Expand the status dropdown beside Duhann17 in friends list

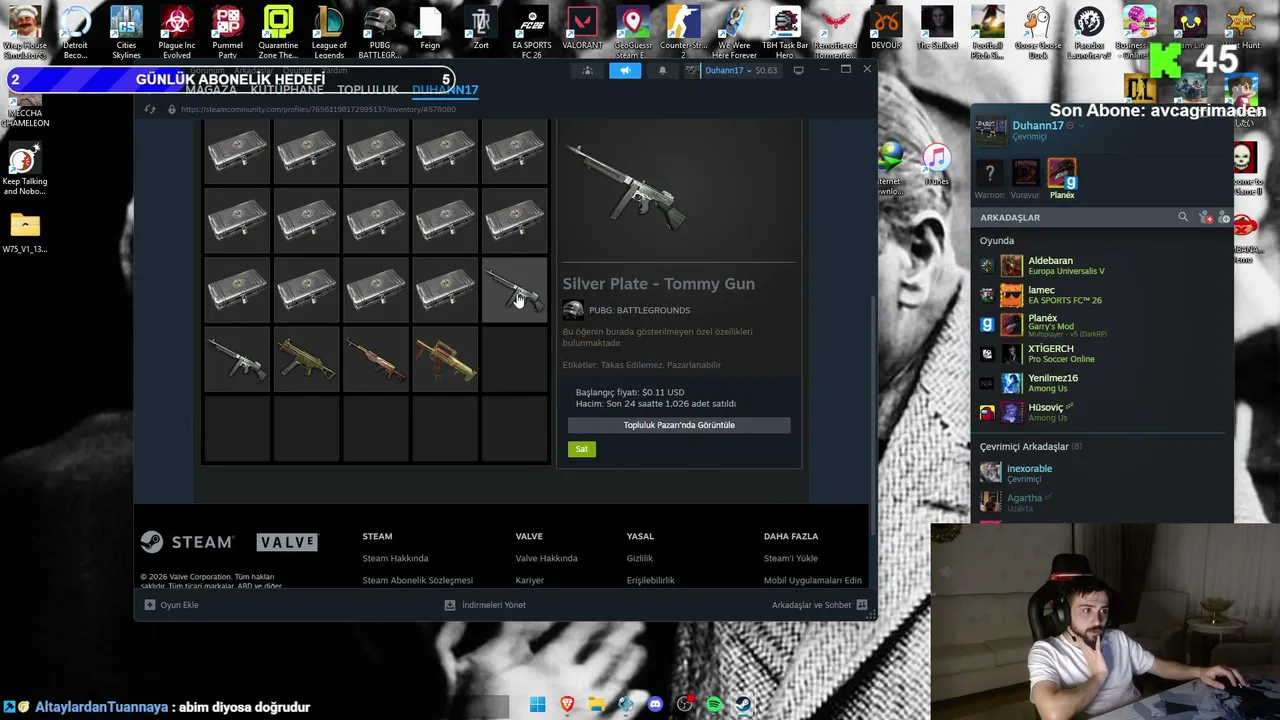click(1081, 126)
